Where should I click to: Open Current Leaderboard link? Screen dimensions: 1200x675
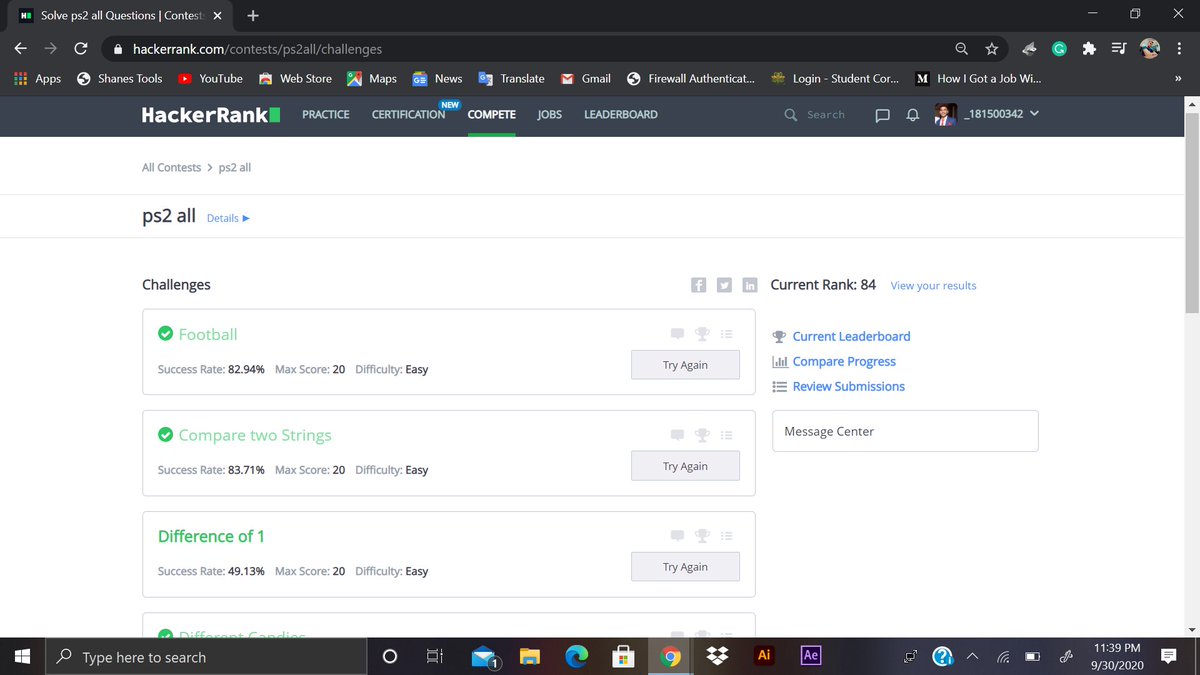click(x=851, y=336)
